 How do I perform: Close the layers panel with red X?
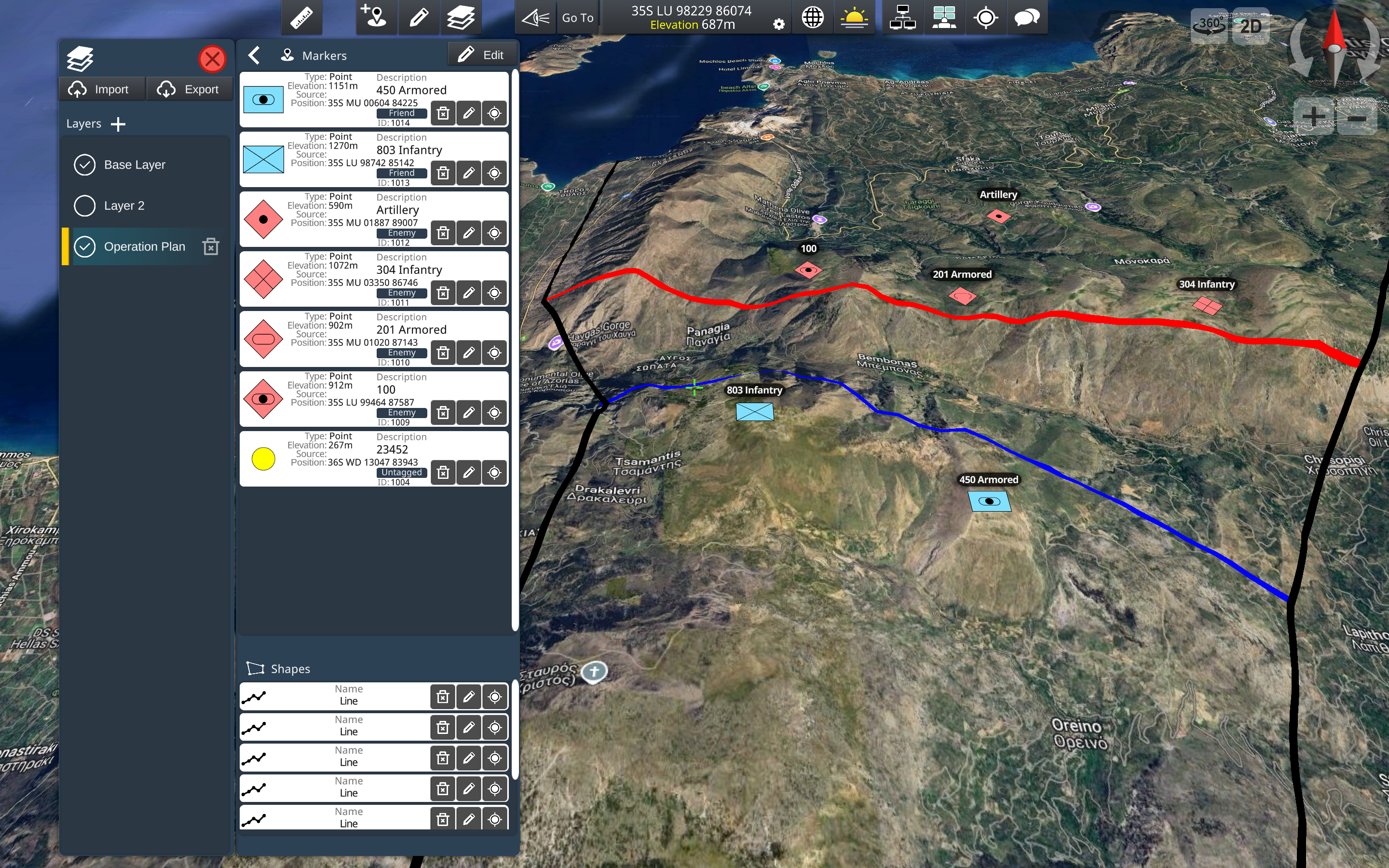click(x=212, y=58)
